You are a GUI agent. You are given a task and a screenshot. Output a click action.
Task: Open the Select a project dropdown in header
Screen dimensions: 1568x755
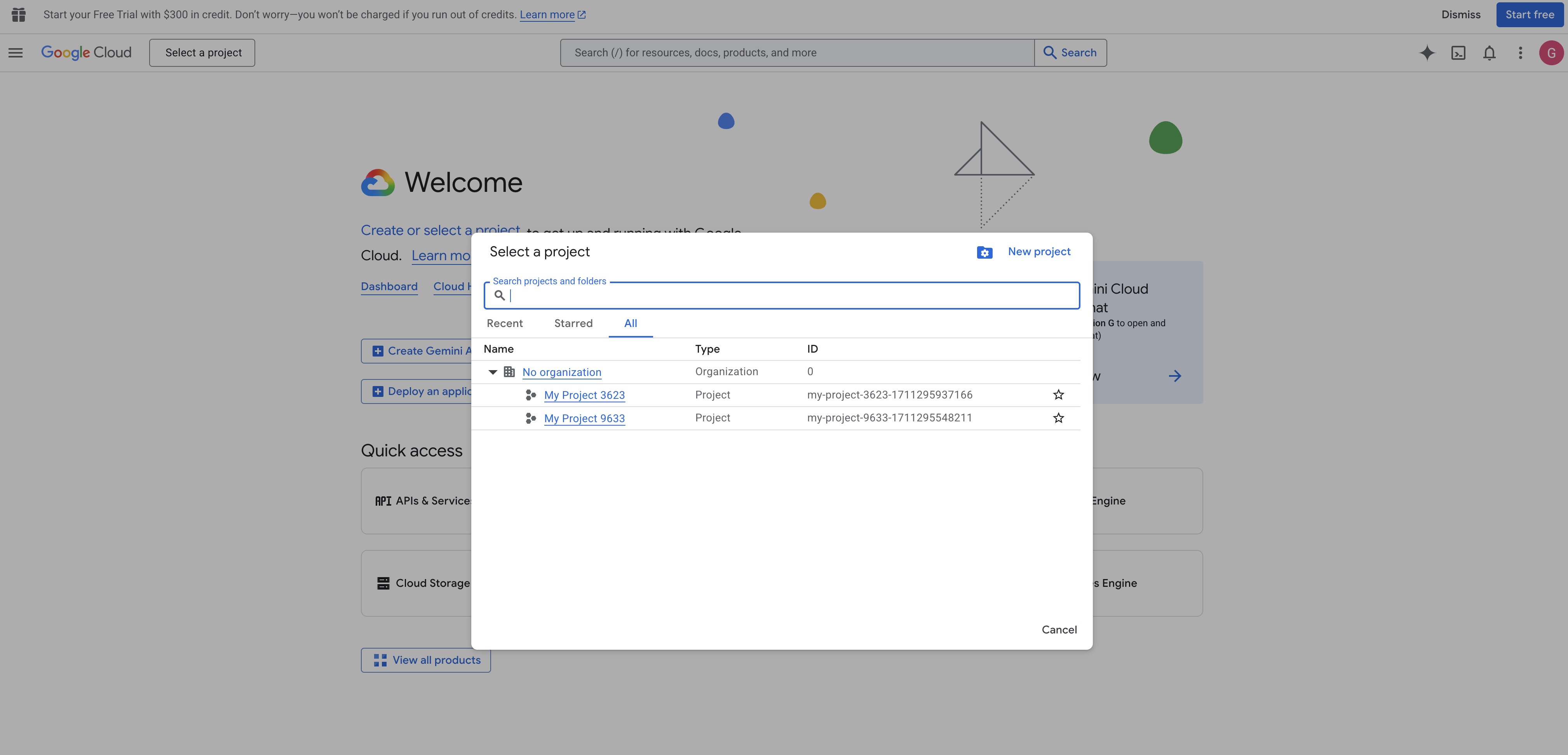[x=202, y=53]
